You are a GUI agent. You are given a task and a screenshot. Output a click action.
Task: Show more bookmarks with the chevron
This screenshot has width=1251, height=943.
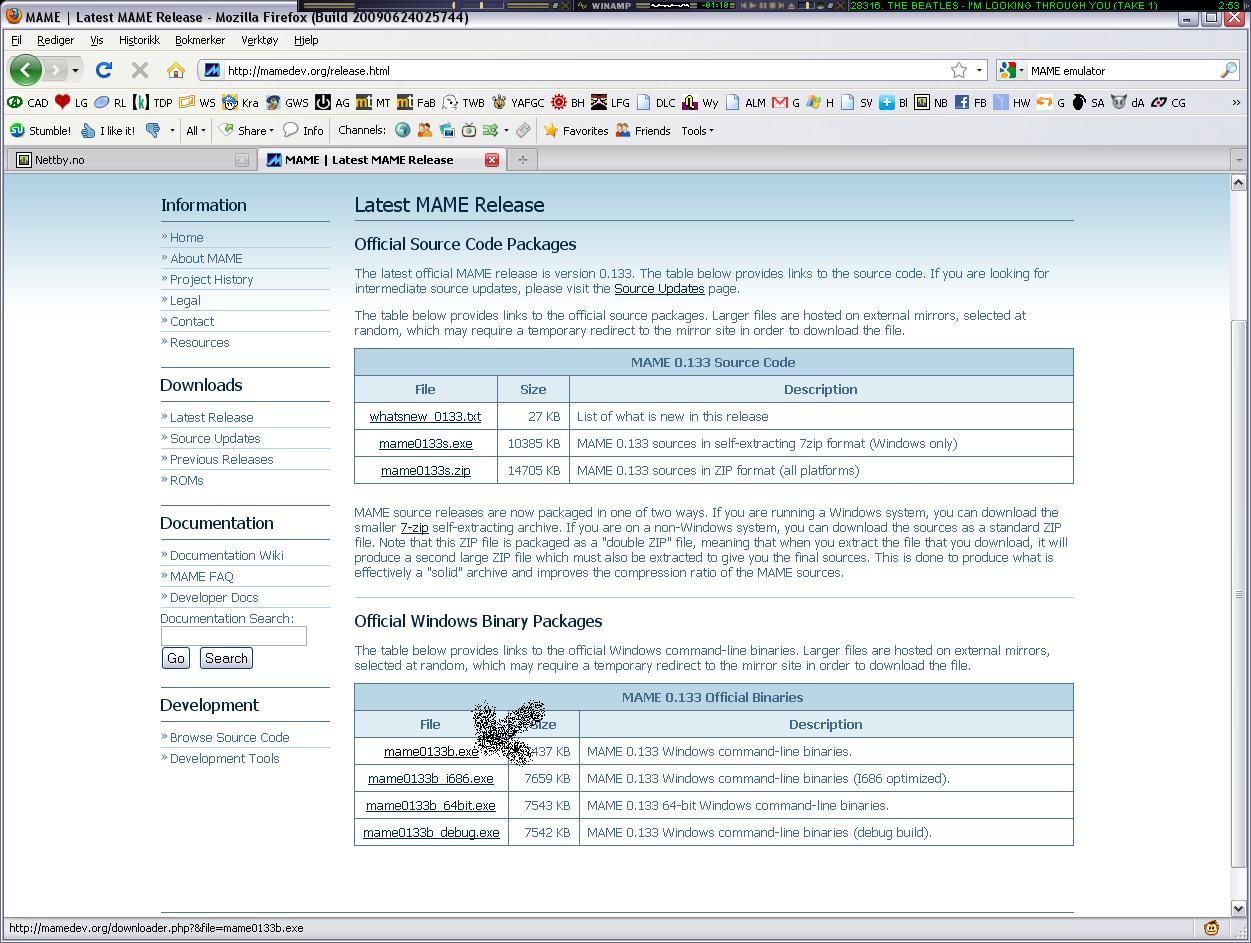tap(1236, 102)
